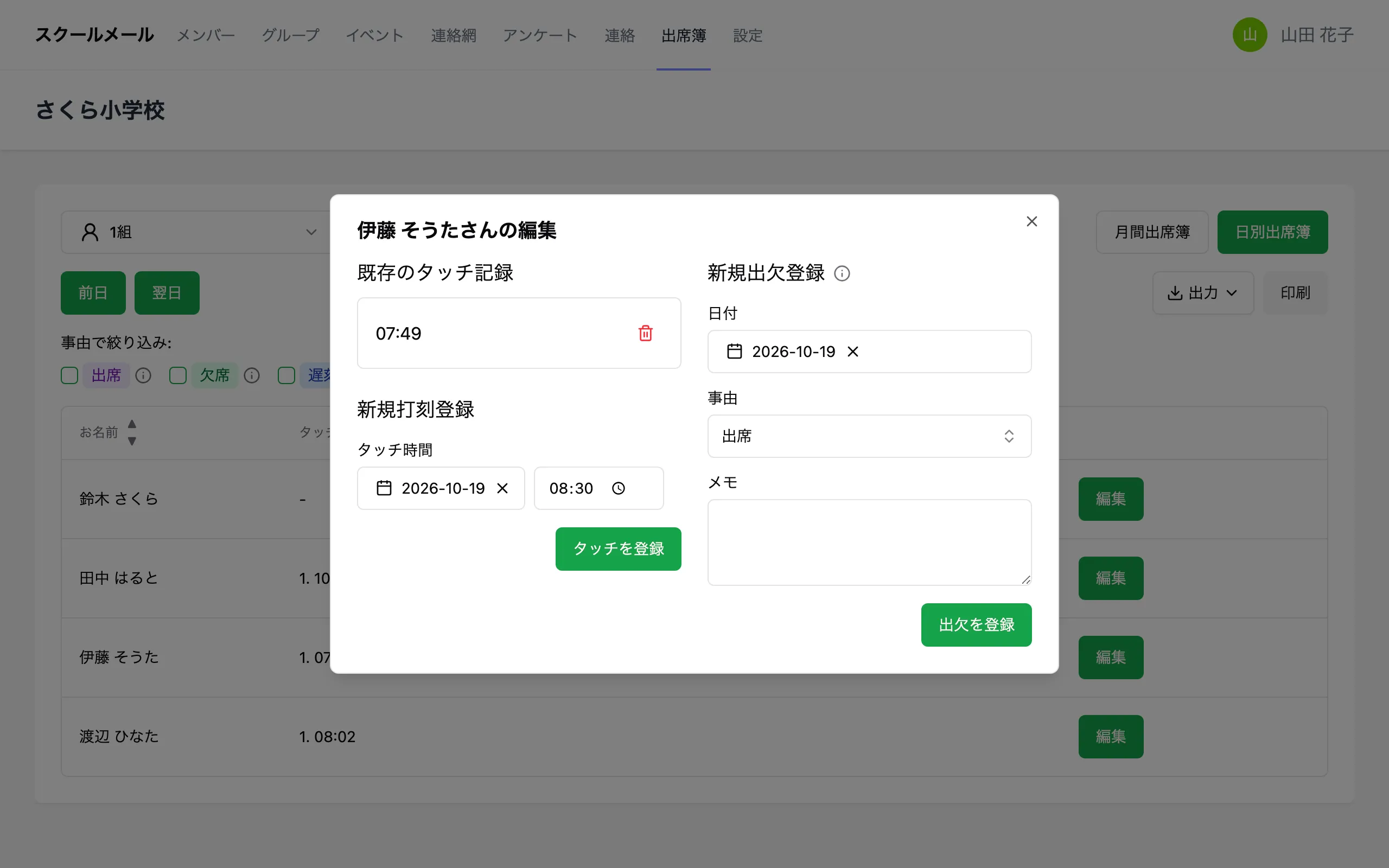Click the 月間出席簿 button
The image size is (1389, 868).
pos(1152,232)
